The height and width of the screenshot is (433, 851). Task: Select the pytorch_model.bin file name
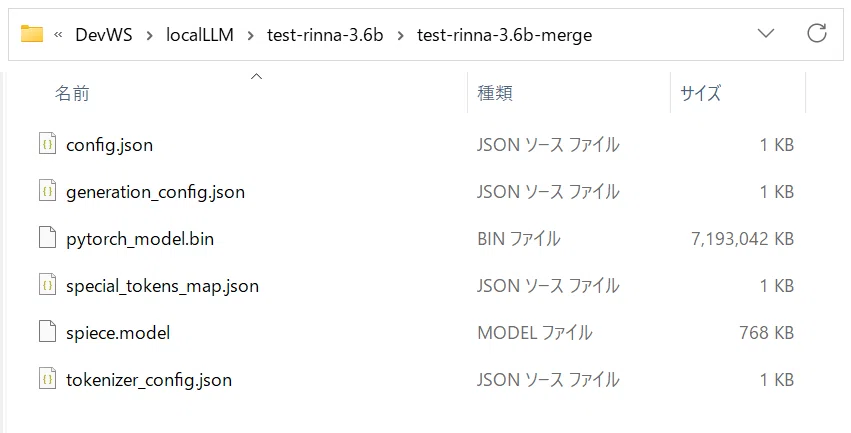click(x=140, y=239)
